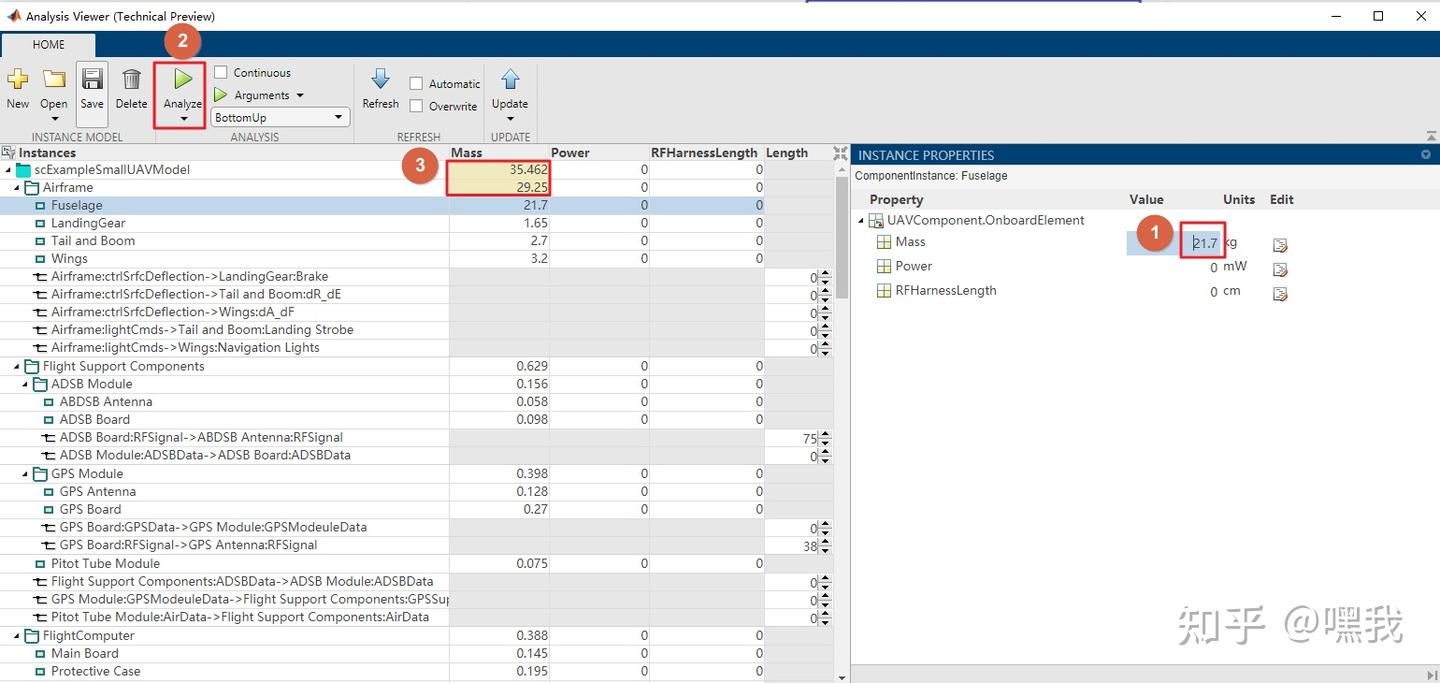
Task: Switch to the HOME tab
Action: pyautogui.click(x=48, y=44)
